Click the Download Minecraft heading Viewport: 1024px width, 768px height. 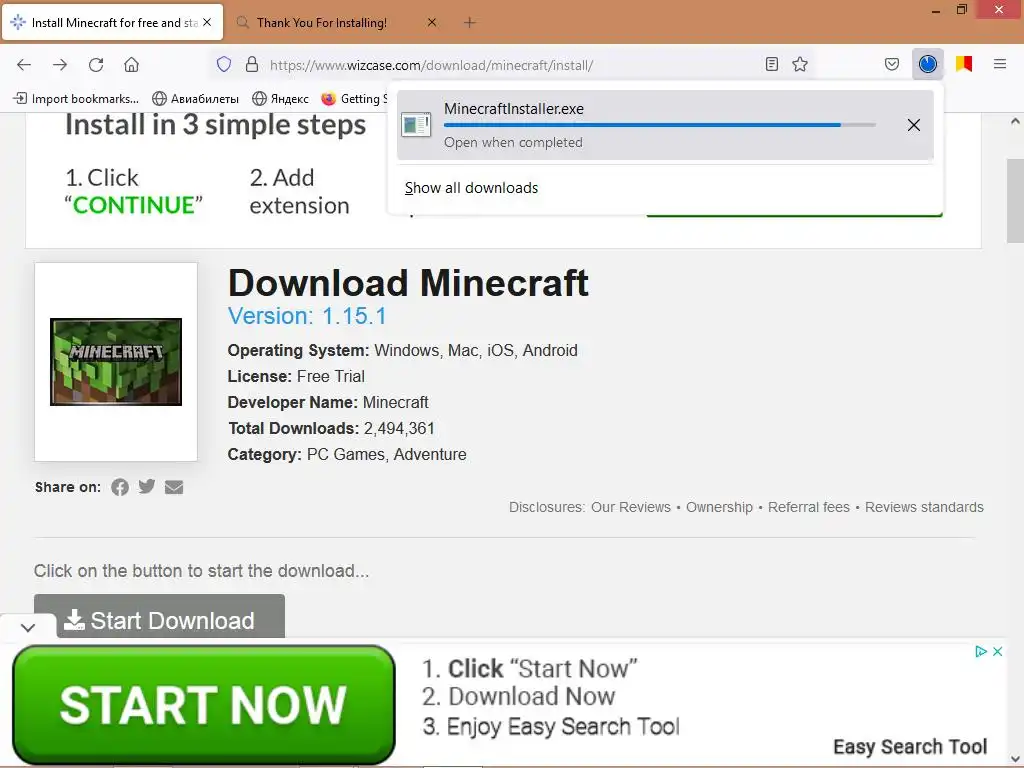[408, 283]
